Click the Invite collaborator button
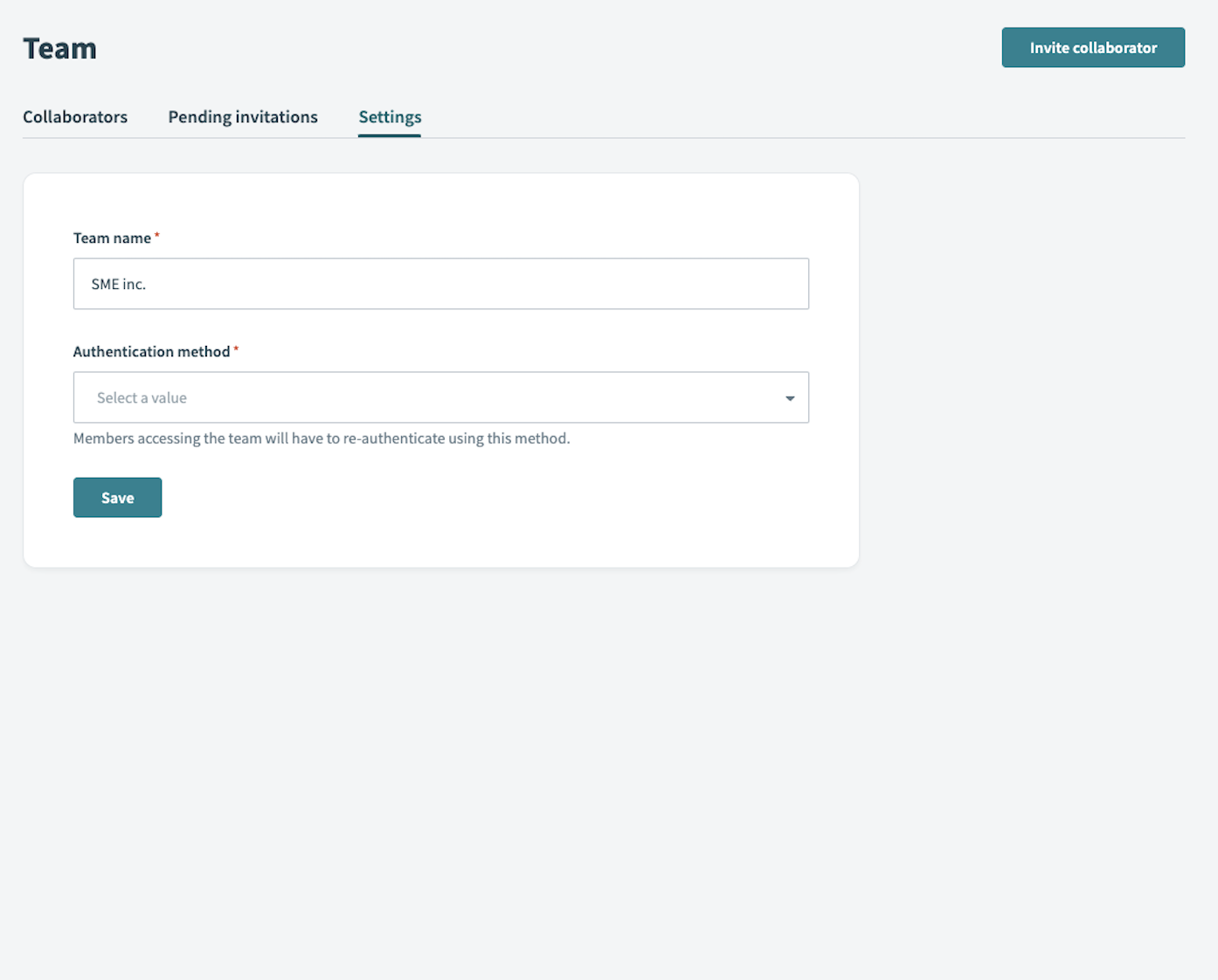Image resolution: width=1218 pixels, height=980 pixels. coord(1092,47)
